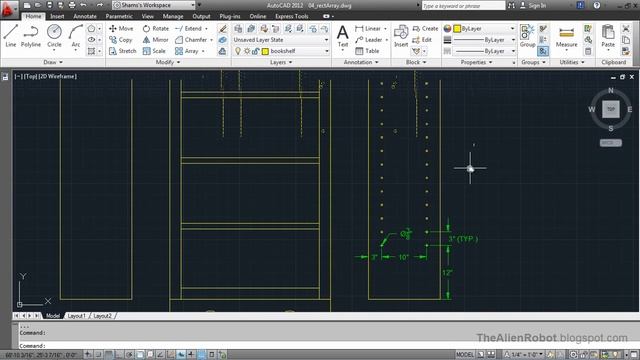Viewport: 640px width, 360px height.
Task: Switch to the Insert ribbon tab
Action: [57, 16]
